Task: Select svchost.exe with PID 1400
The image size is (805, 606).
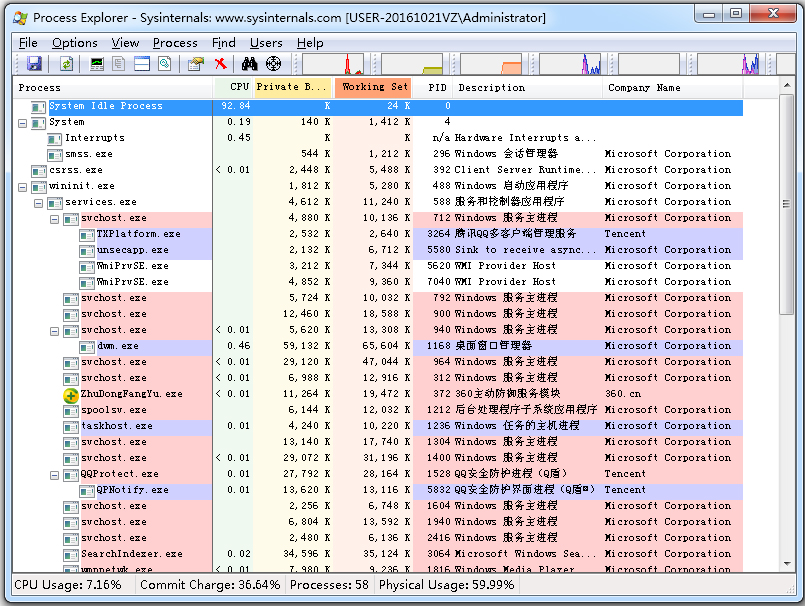Action: [x=378, y=458]
